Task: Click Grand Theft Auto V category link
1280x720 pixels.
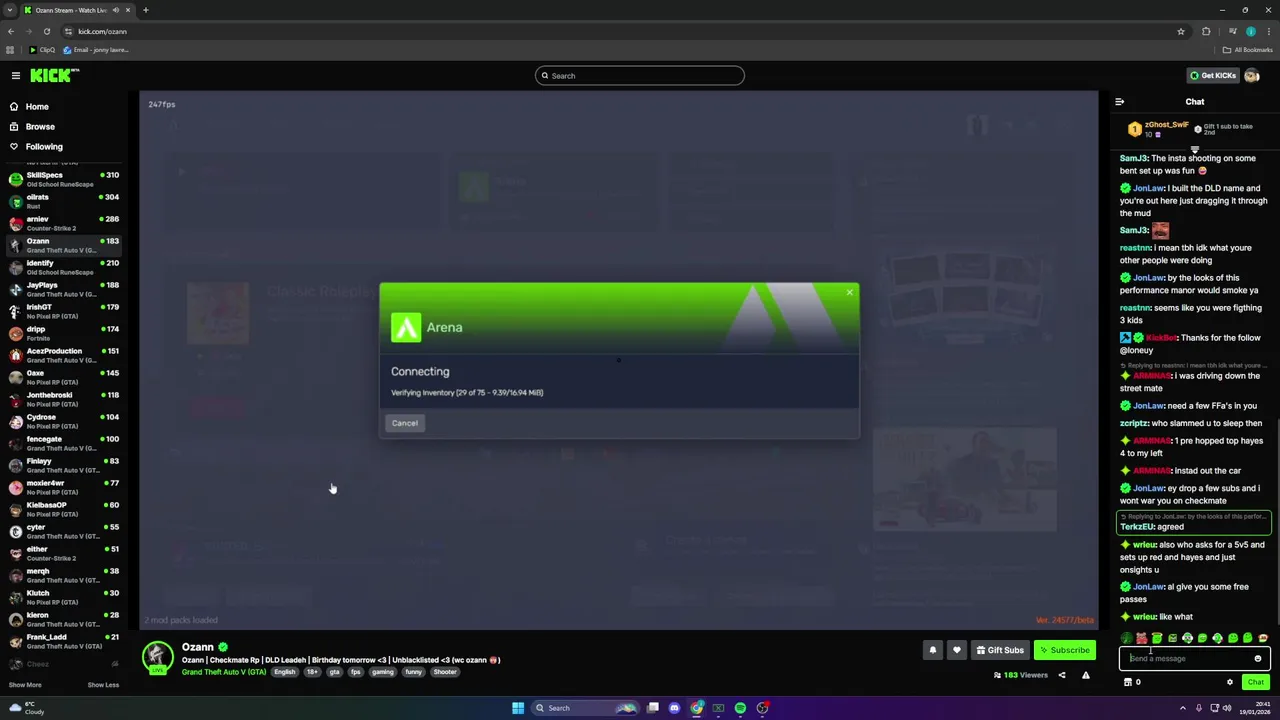Action: click(x=224, y=672)
